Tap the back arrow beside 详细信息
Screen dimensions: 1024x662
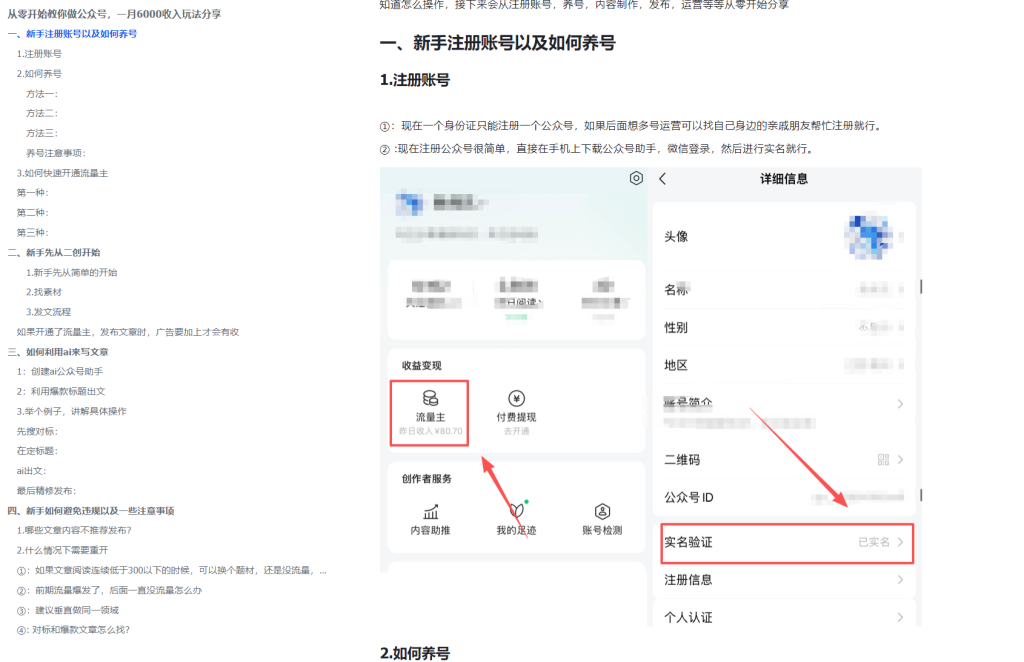pyautogui.click(x=662, y=179)
